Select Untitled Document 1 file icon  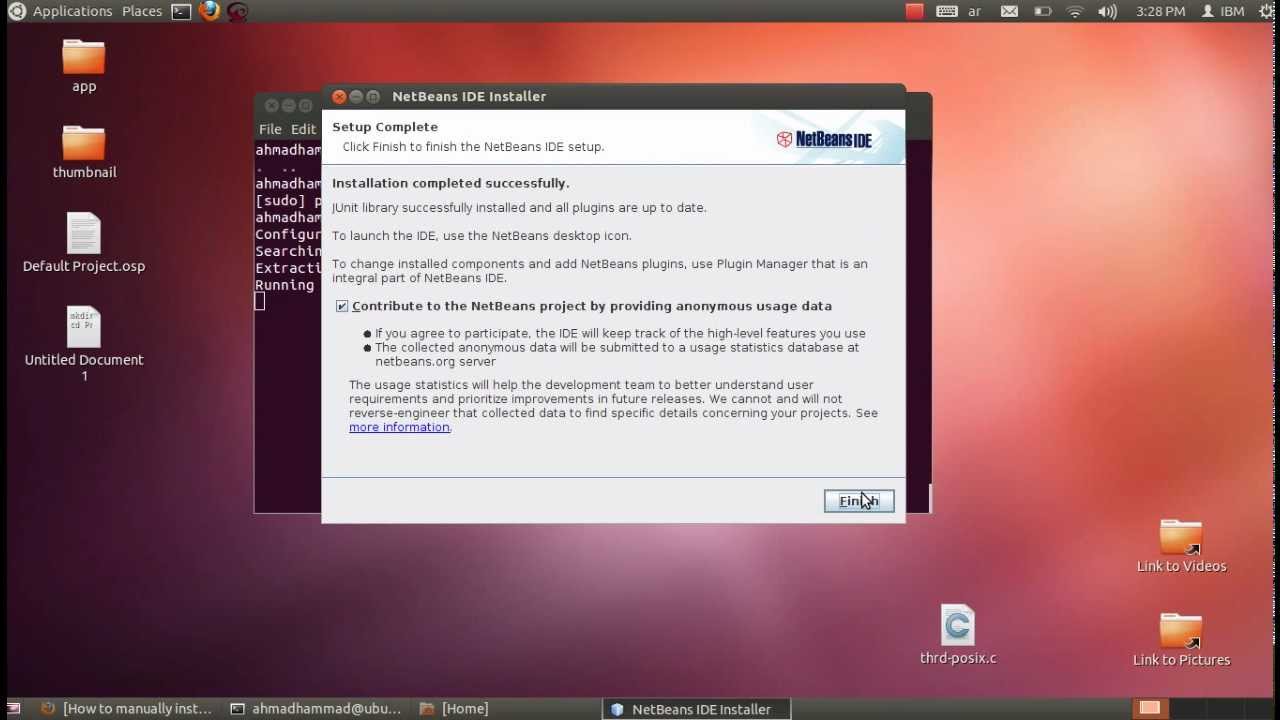(84, 343)
